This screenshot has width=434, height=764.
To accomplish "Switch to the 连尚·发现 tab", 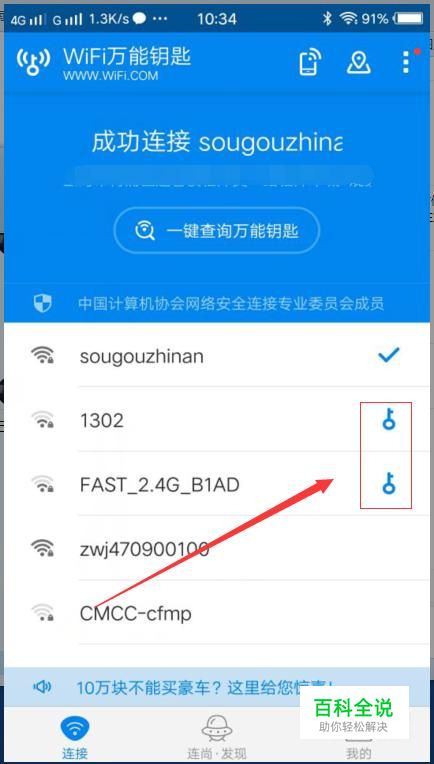I will tap(217, 735).
